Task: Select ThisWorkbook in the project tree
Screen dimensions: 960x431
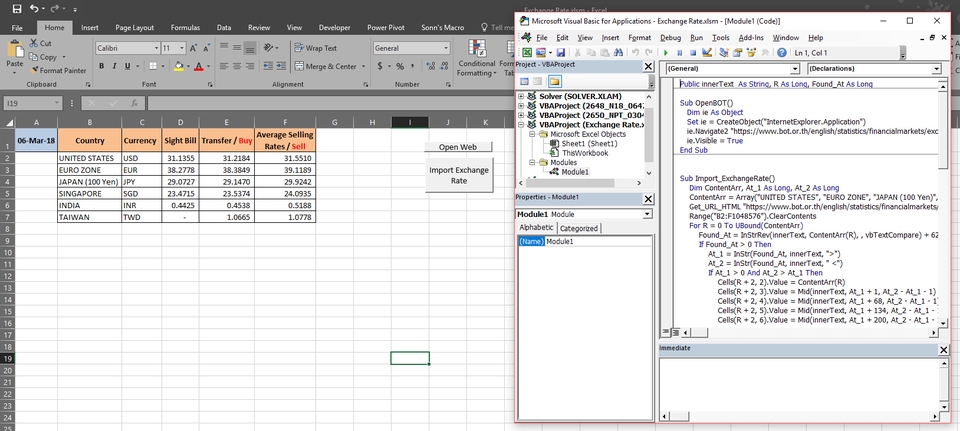Action: (585, 153)
